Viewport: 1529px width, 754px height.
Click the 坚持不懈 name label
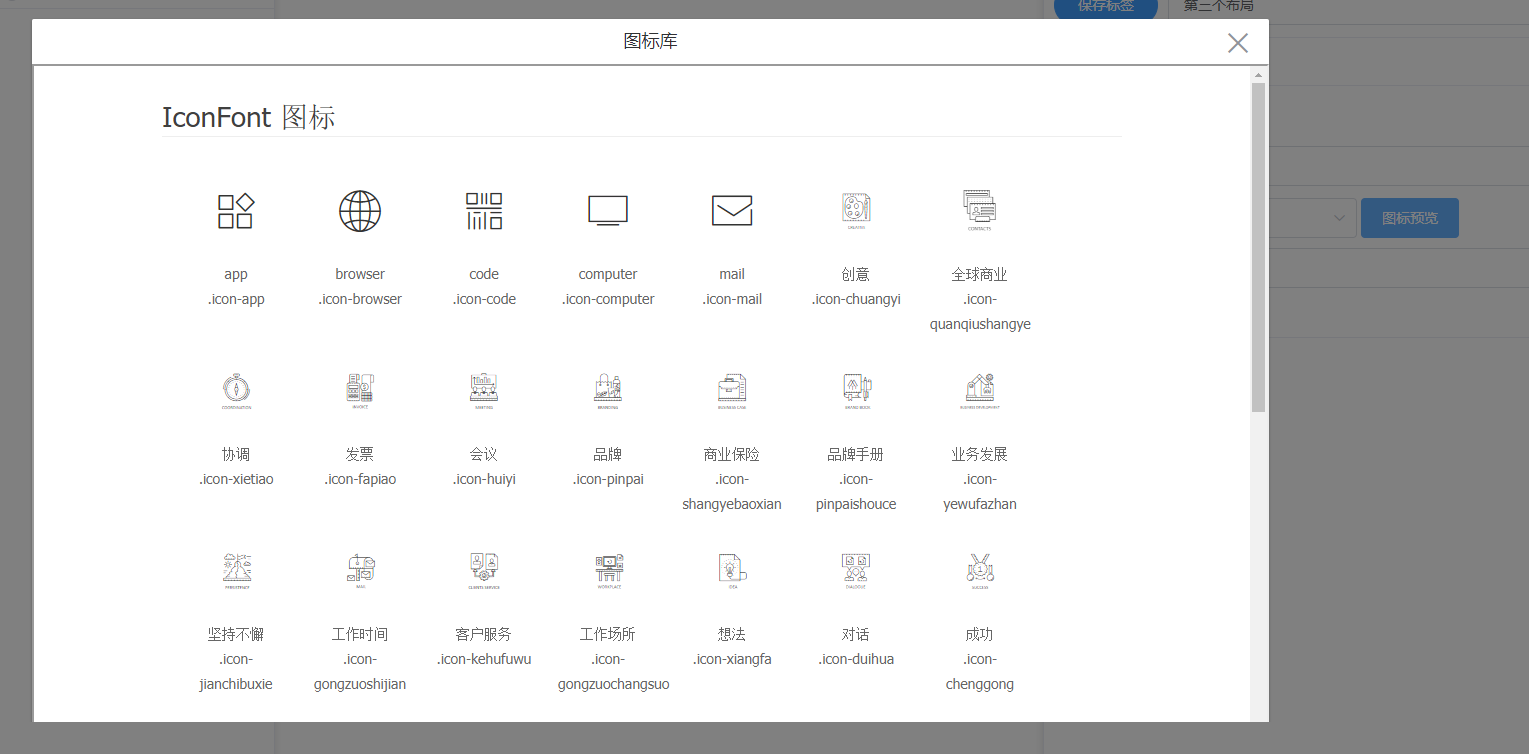[236, 634]
